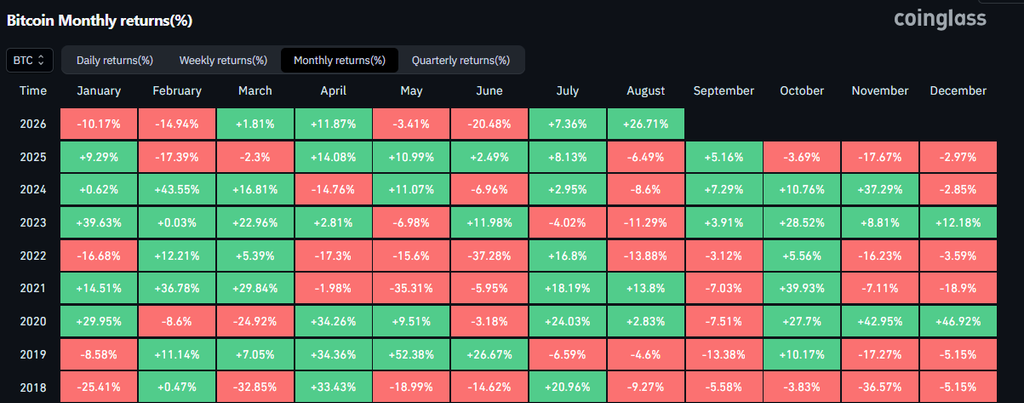Select the 2018 November -36.57% cell
Viewport: 1024px width, 403px height.
pyautogui.click(x=880, y=387)
